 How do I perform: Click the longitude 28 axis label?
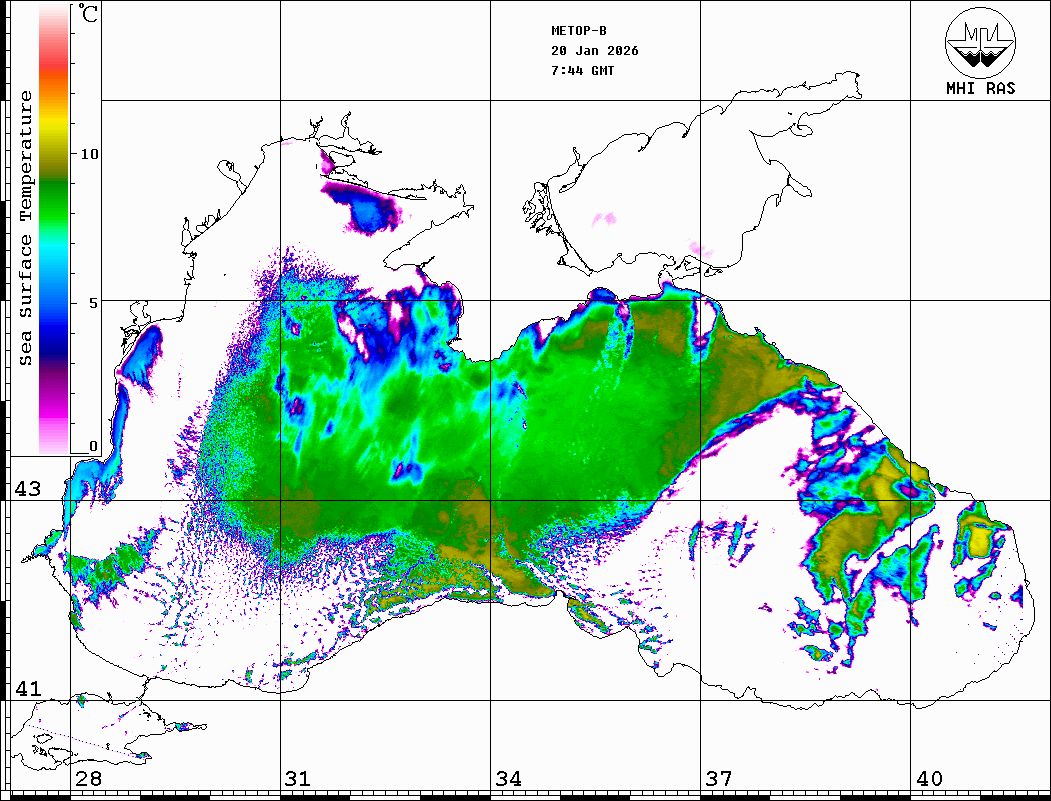(88, 779)
